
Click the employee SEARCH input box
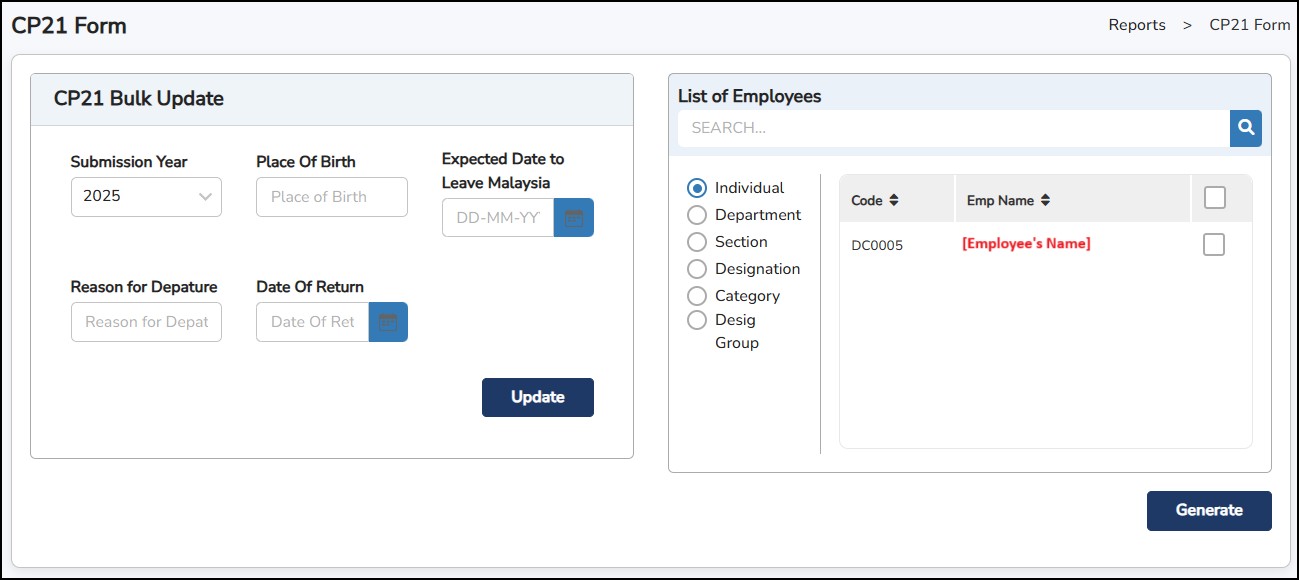(953, 128)
